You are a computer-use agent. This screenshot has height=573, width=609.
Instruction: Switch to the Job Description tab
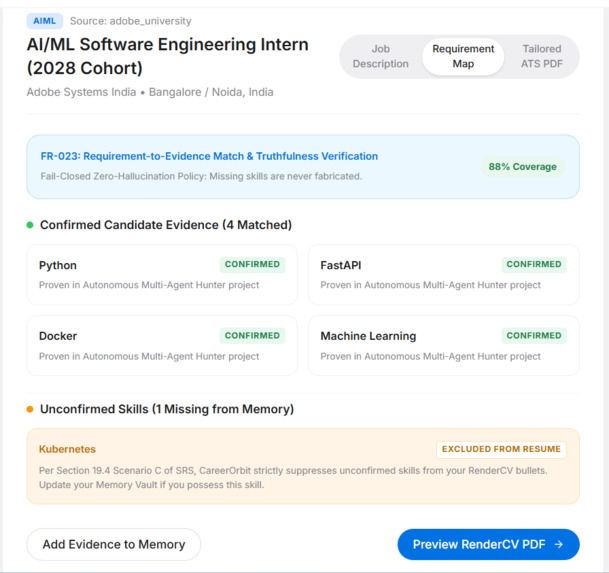coord(380,56)
